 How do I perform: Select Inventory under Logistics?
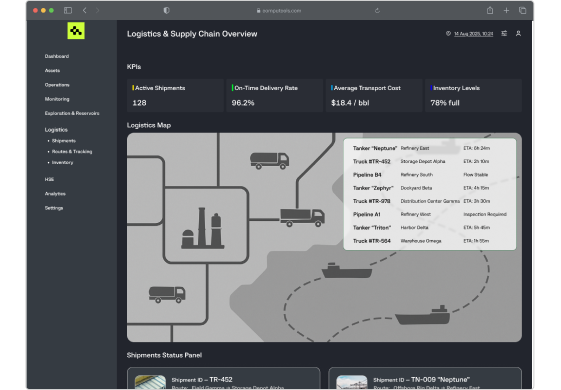click(x=62, y=162)
